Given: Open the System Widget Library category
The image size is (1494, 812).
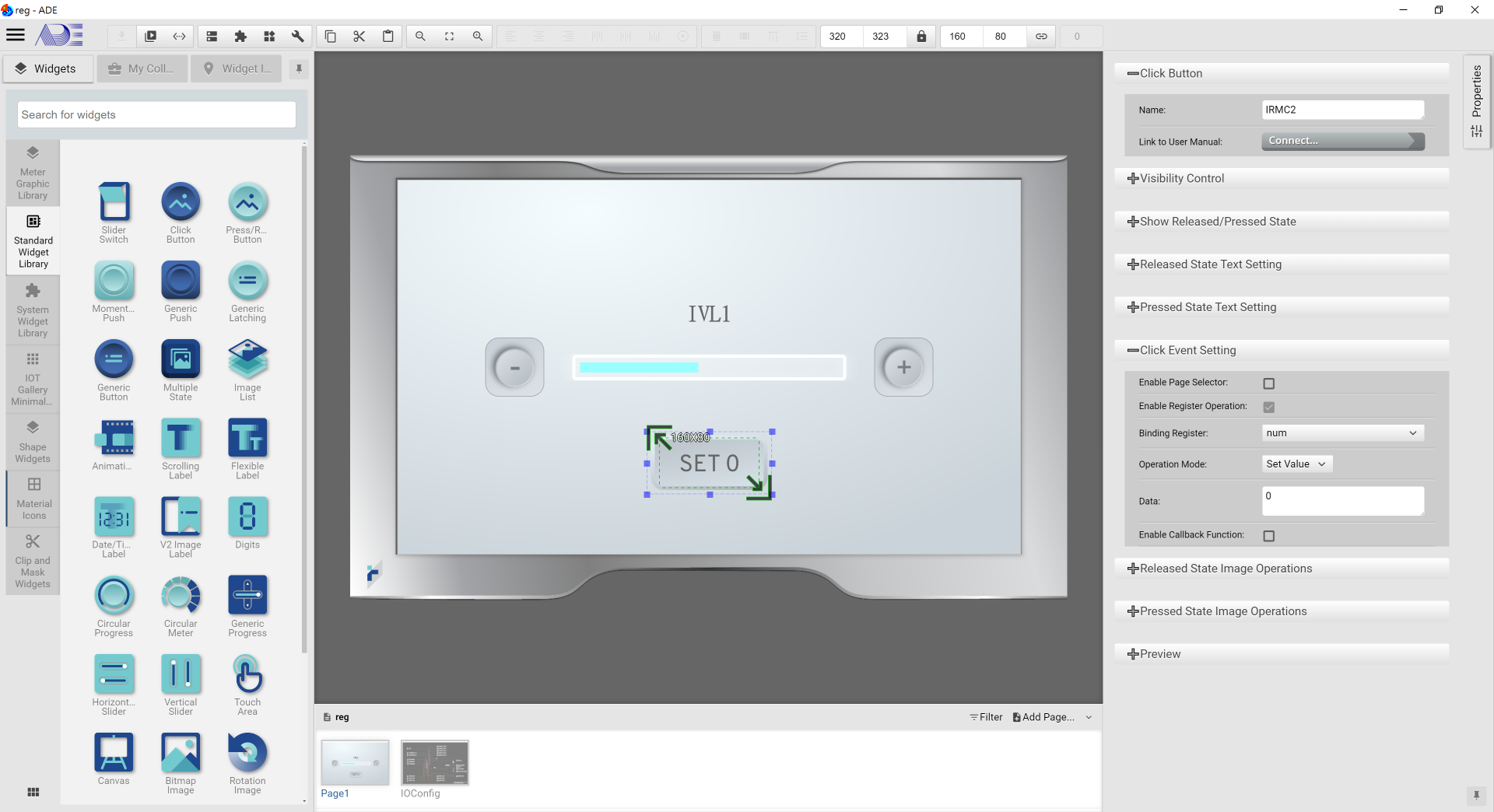Looking at the screenshot, I should pos(33,310).
